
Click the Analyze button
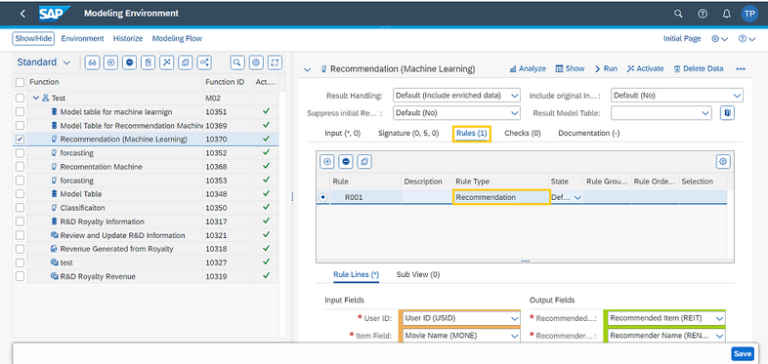pos(528,69)
